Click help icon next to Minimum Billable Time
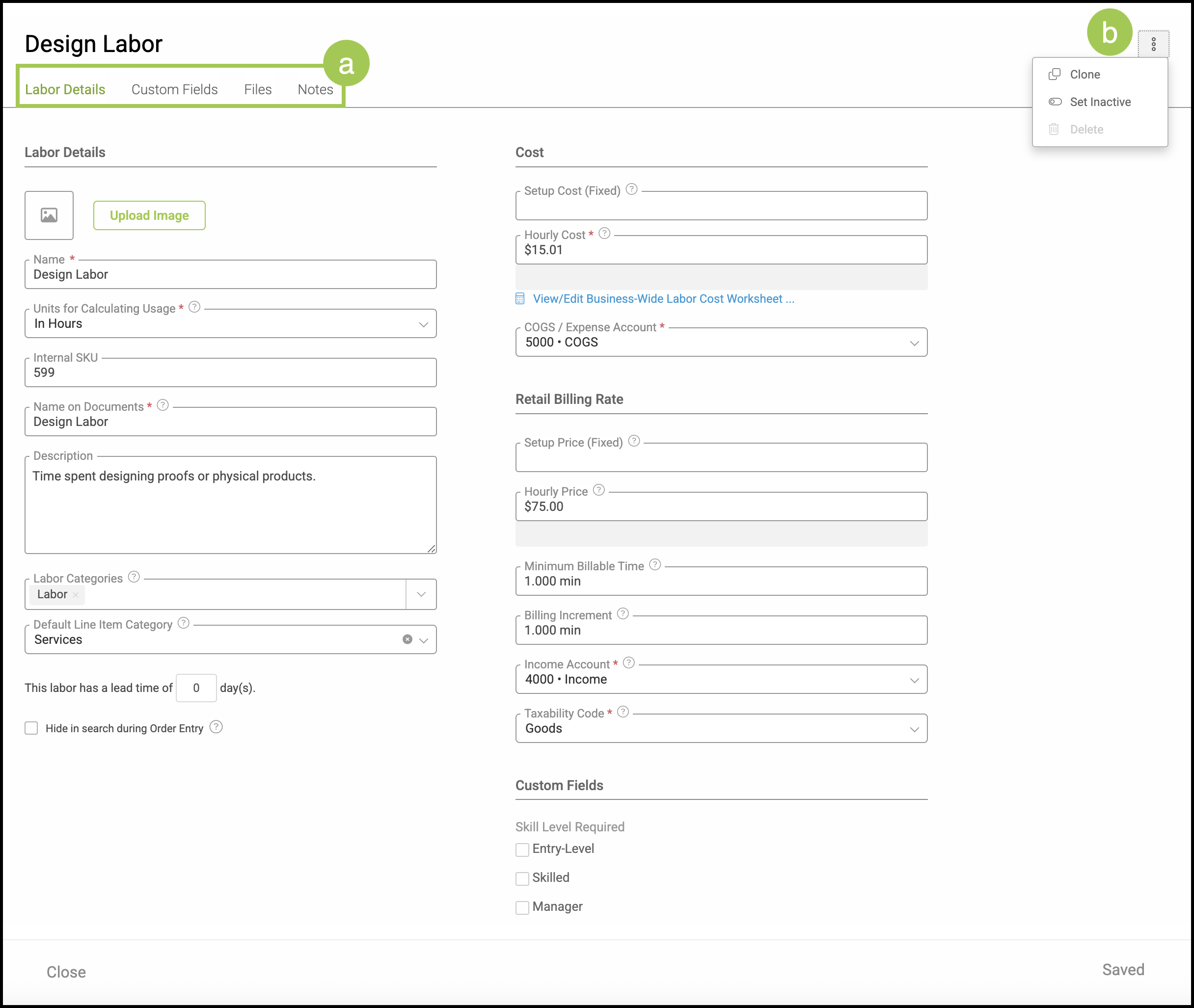The width and height of the screenshot is (1194, 1008). click(655, 565)
